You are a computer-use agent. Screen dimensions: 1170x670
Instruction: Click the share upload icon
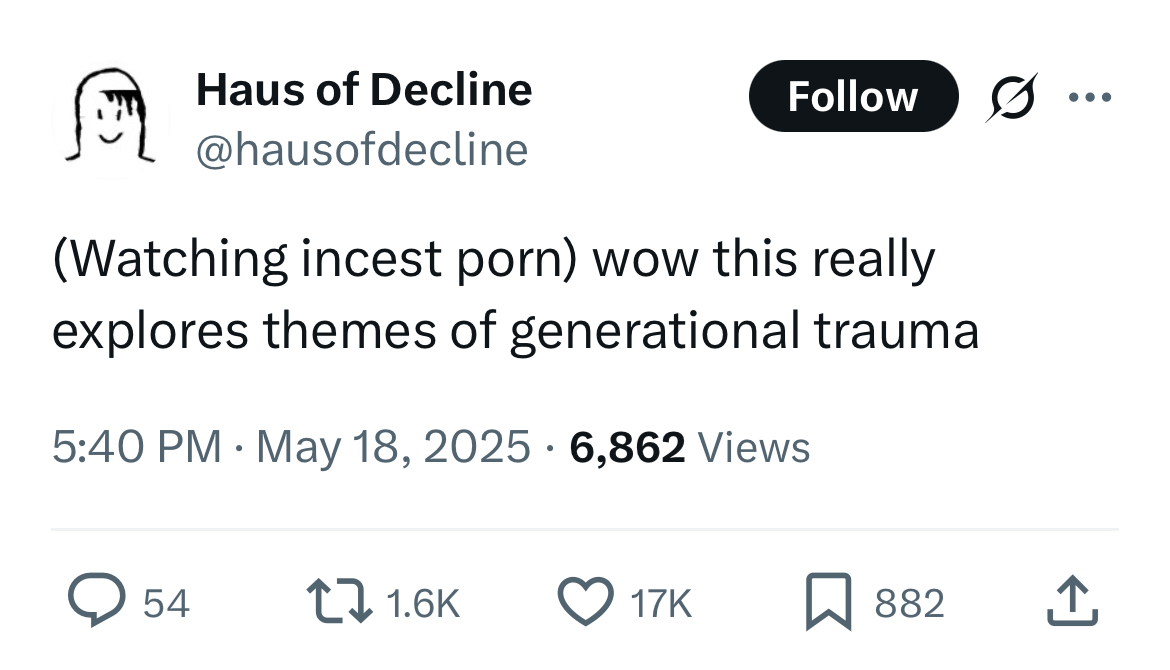tap(1072, 600)
